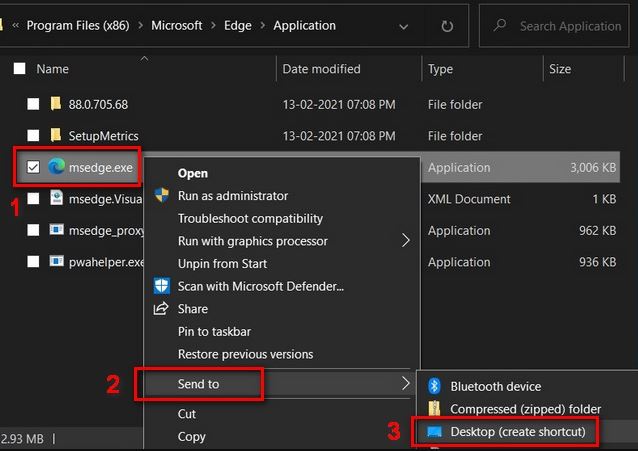Select Restore previous versions
Image resolution: width=638 pixels, height=451 pixels.
pos(245,354)
